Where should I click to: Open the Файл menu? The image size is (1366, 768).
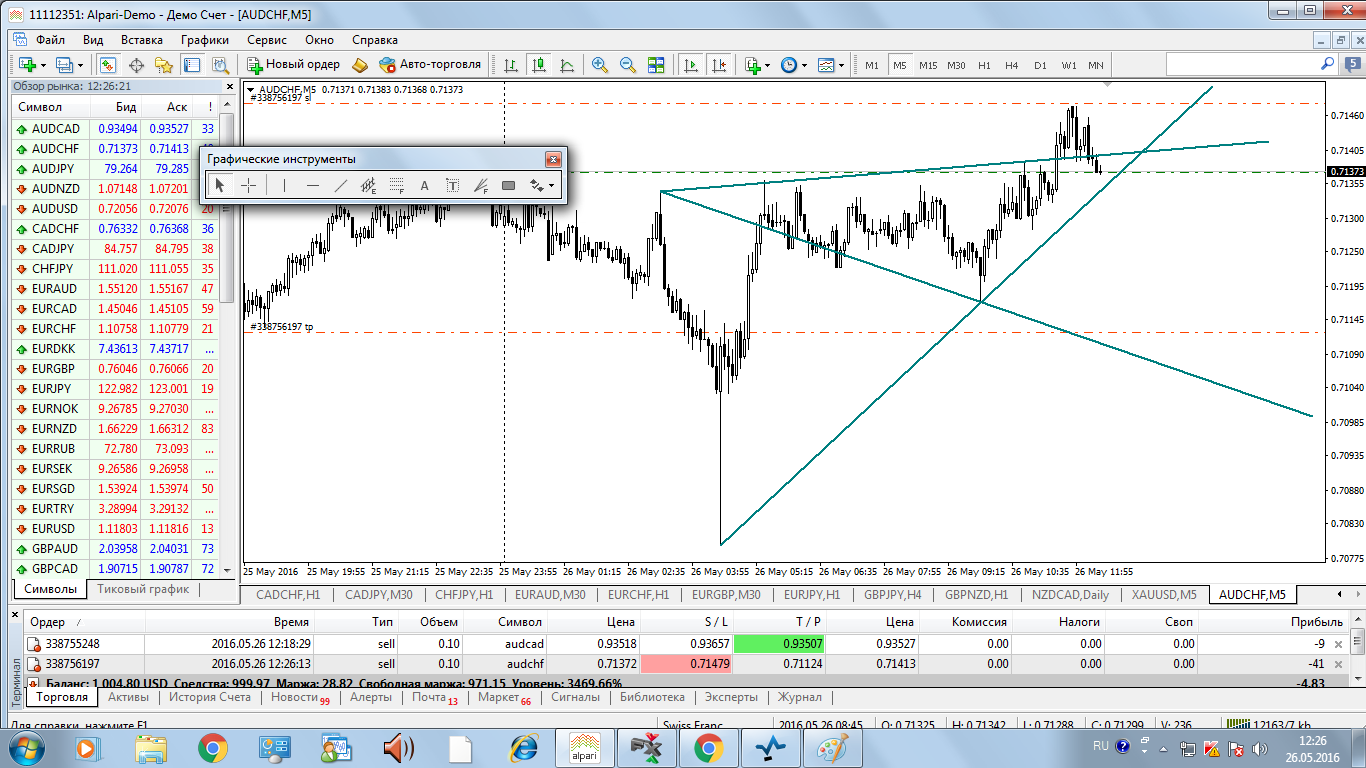point(50,40)
